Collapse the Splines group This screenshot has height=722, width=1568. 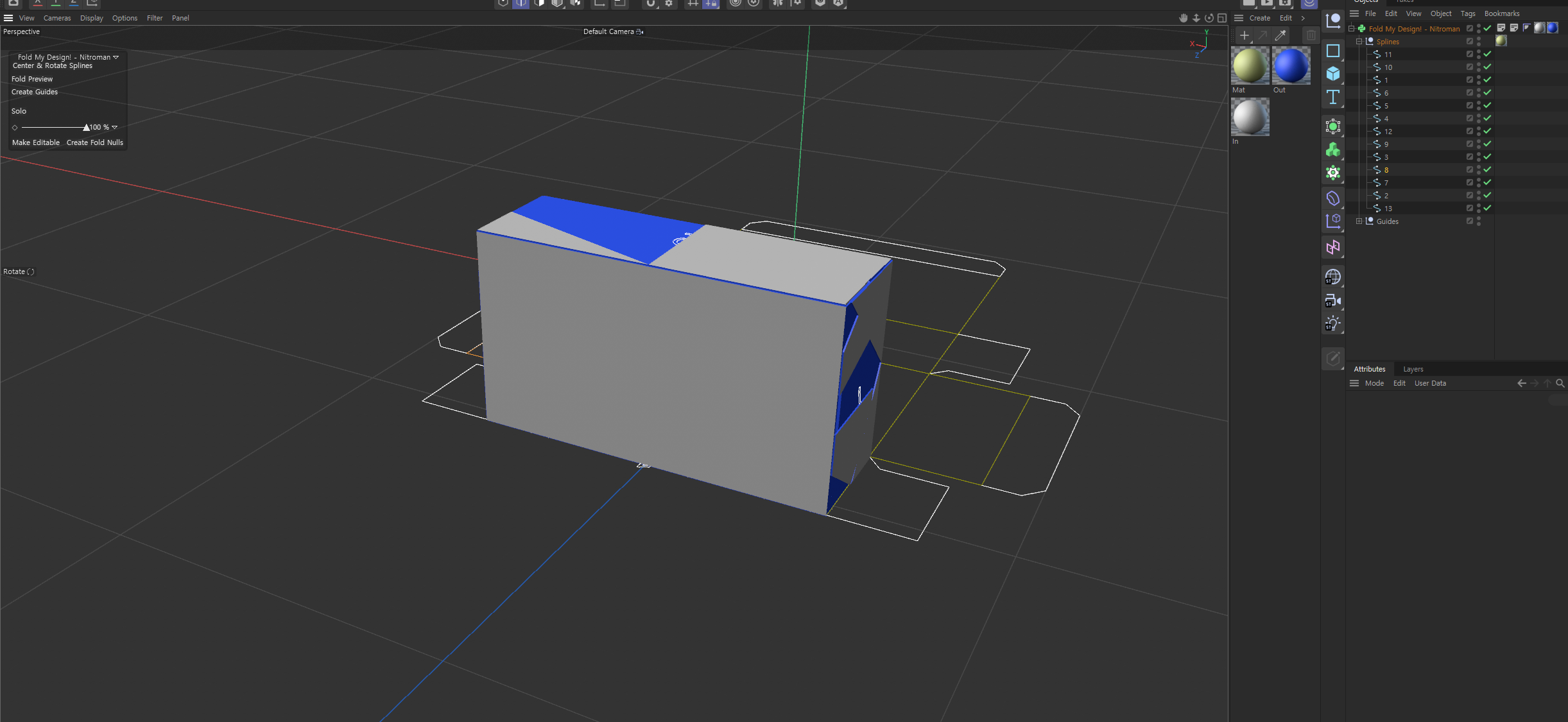click(1359, 42)
